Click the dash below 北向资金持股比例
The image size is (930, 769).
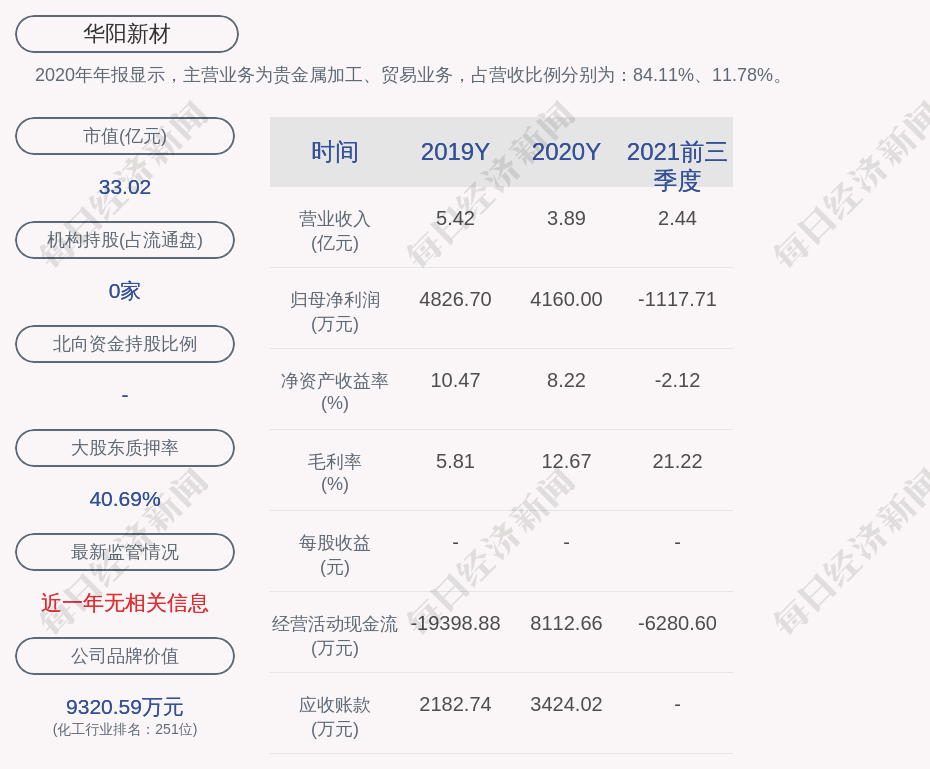[x=125, y=395]
